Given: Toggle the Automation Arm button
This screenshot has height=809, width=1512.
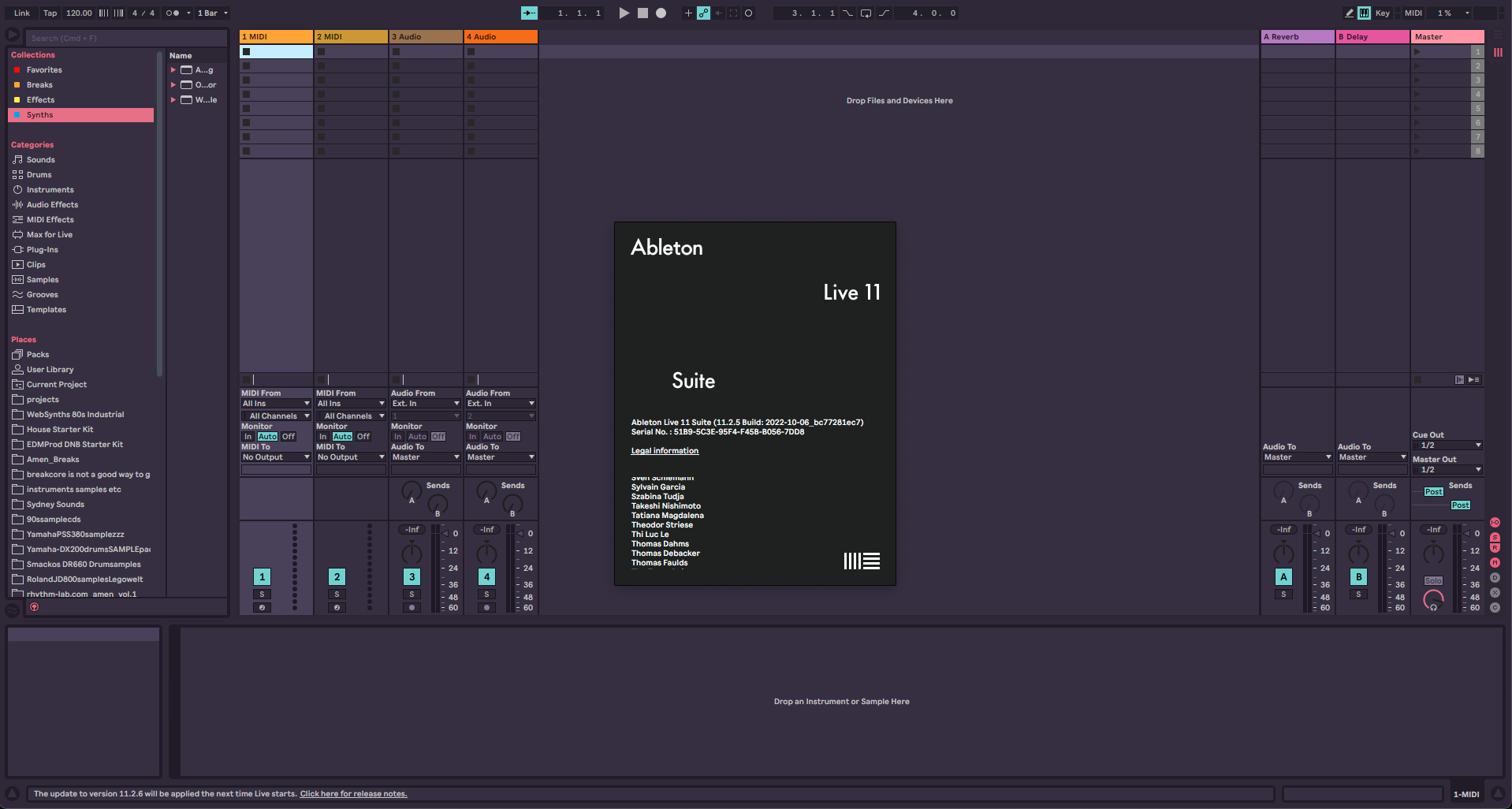Looking at the screenshot, I should (x=703, y=13).
